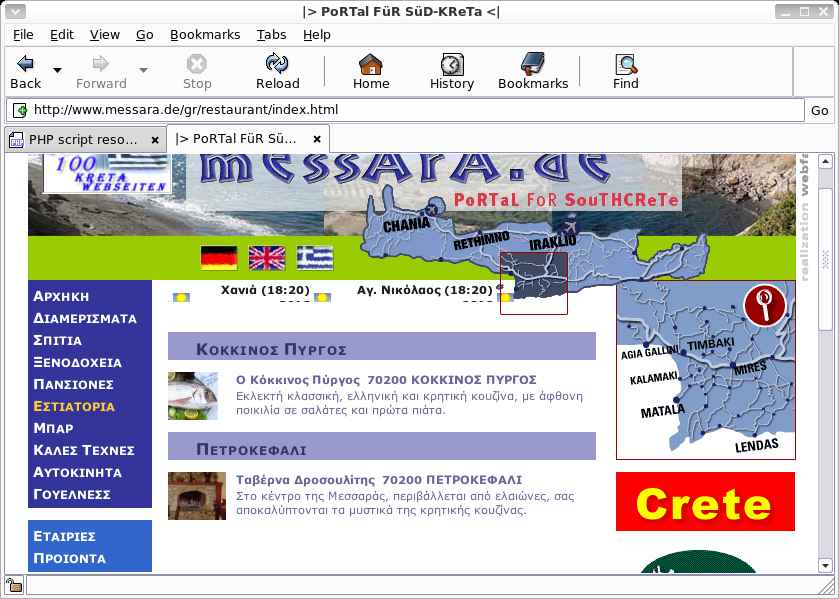Open the Tabs menu
Screen dimensions: 839x599
pos(271,34)
